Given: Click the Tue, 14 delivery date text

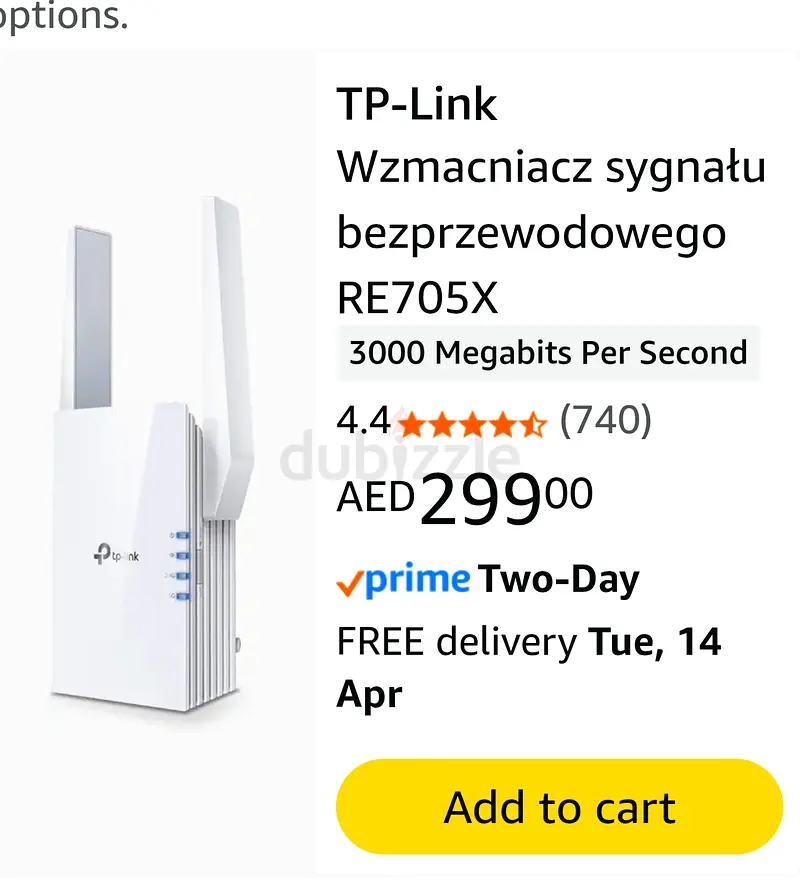Looking at the screenshot, I should [x=654, y=642].
